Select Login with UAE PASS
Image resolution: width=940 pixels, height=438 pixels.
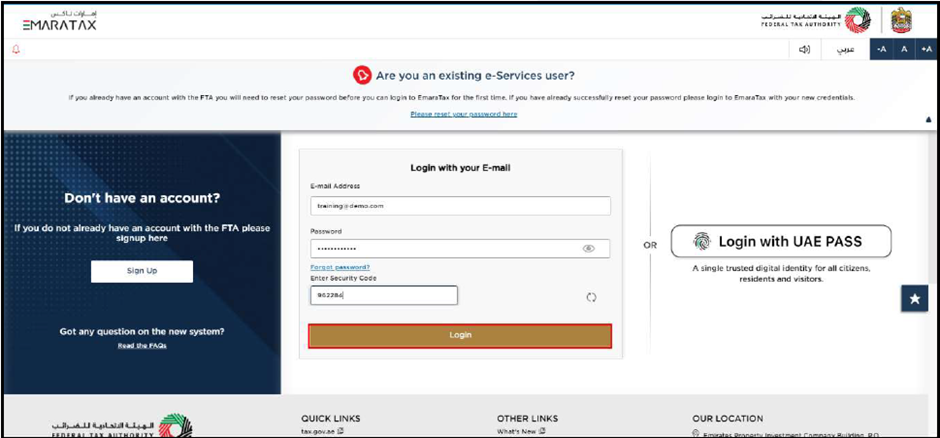tap(780, 241)
